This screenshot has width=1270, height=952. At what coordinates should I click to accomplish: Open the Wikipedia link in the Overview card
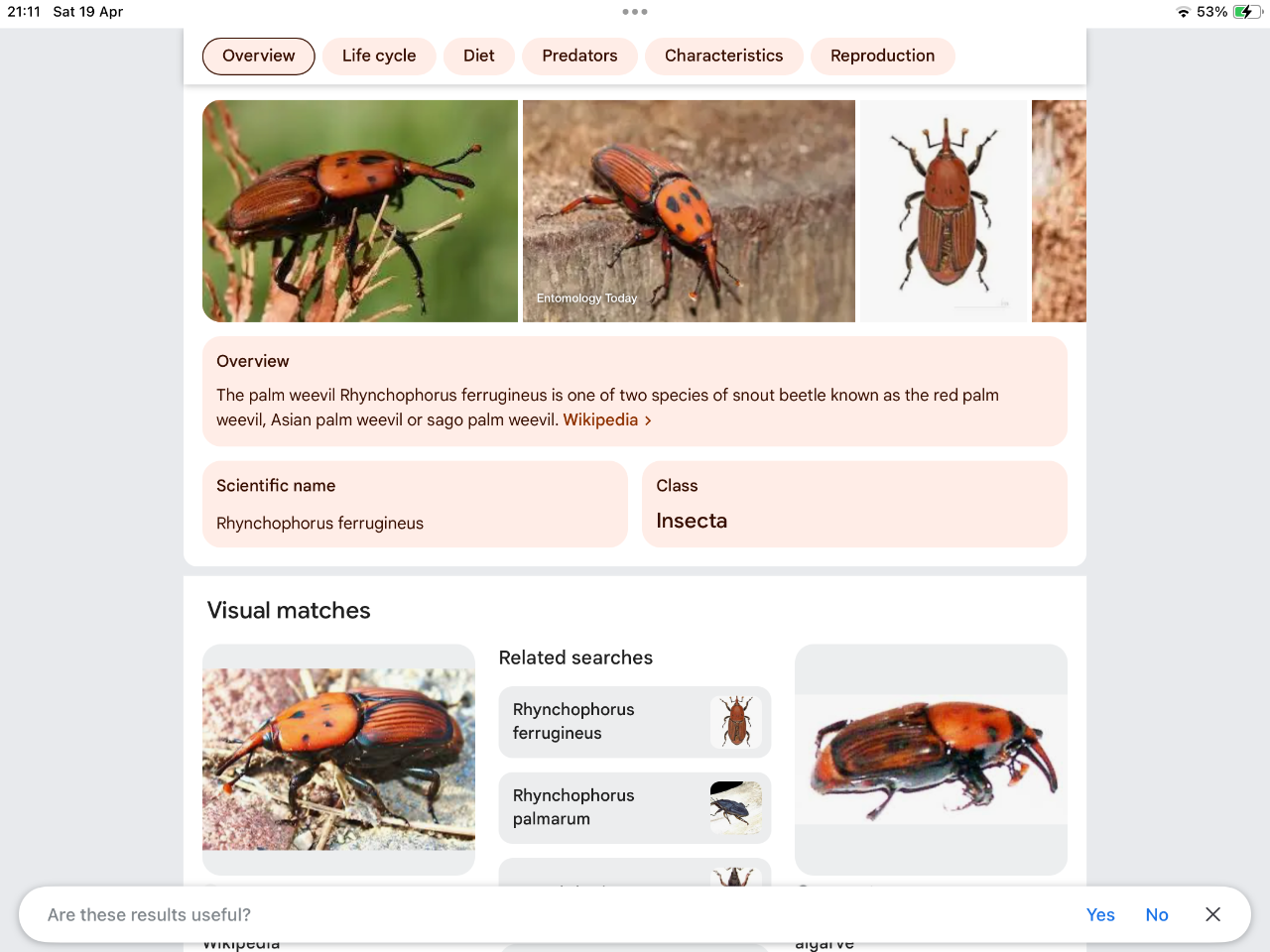click(x=600, y=419)
